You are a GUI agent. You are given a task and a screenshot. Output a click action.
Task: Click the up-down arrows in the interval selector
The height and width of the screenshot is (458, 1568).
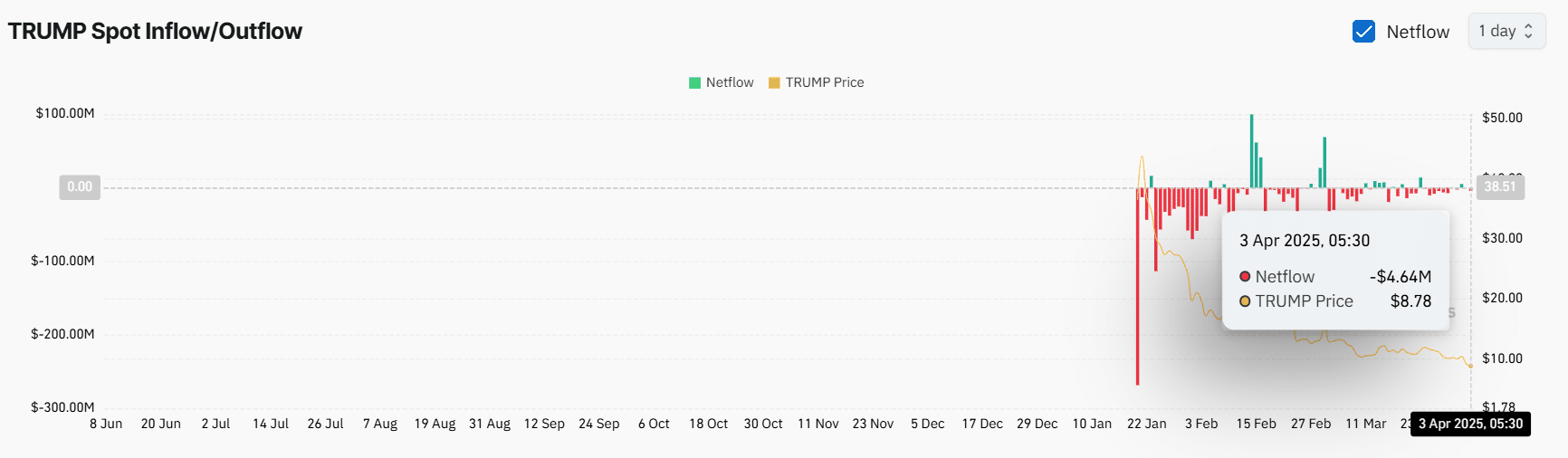pos(1528,32)
